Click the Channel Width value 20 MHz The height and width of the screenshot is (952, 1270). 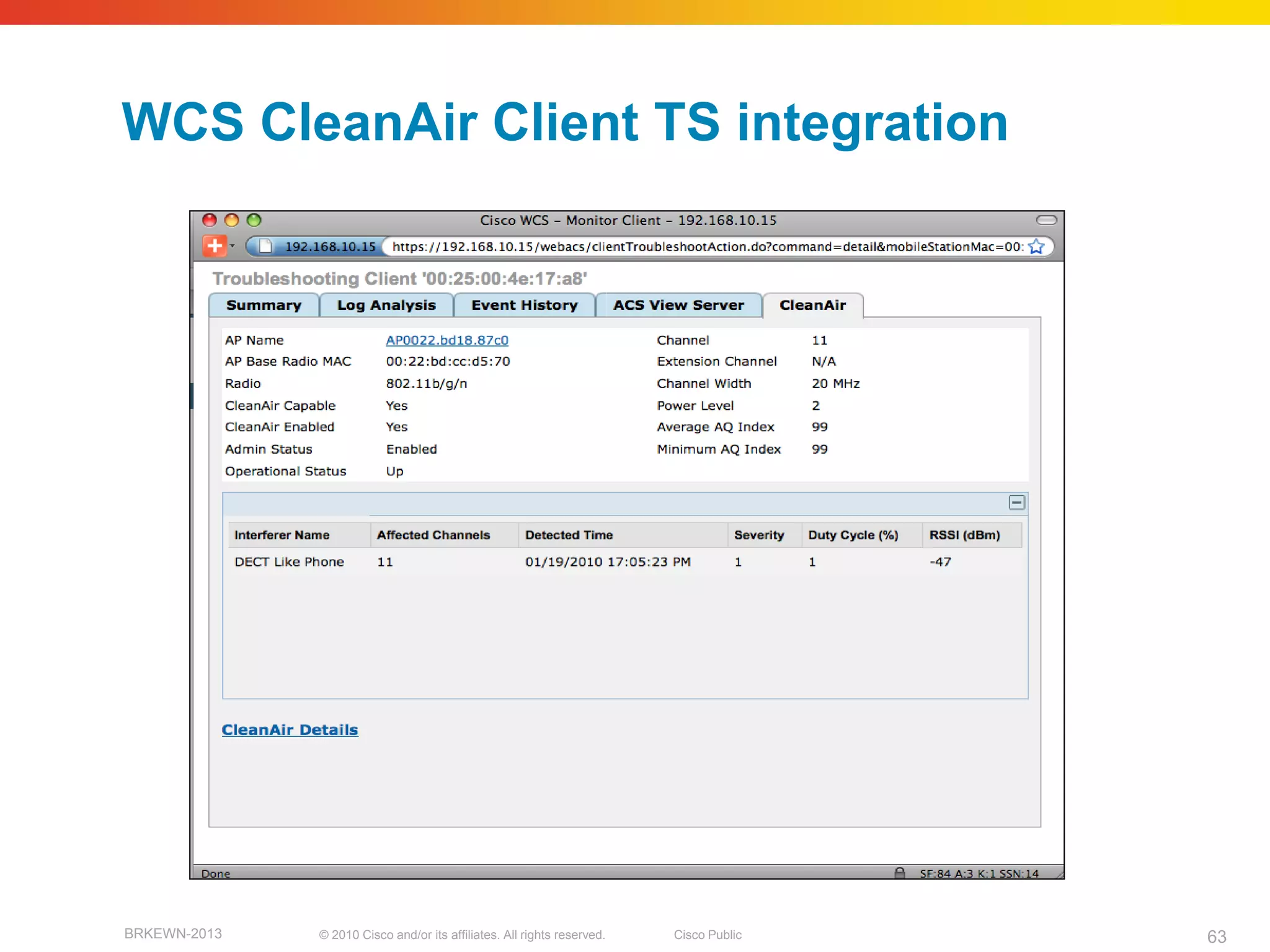tap(836, 384)
